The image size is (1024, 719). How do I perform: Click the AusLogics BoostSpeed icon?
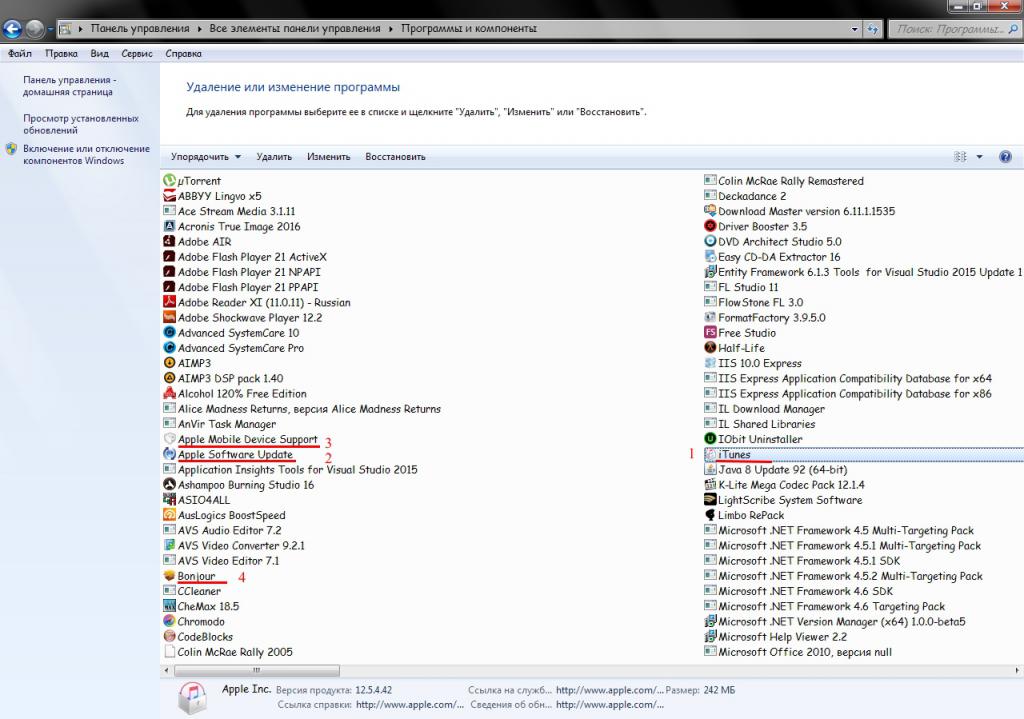click(x=169, y=515)
